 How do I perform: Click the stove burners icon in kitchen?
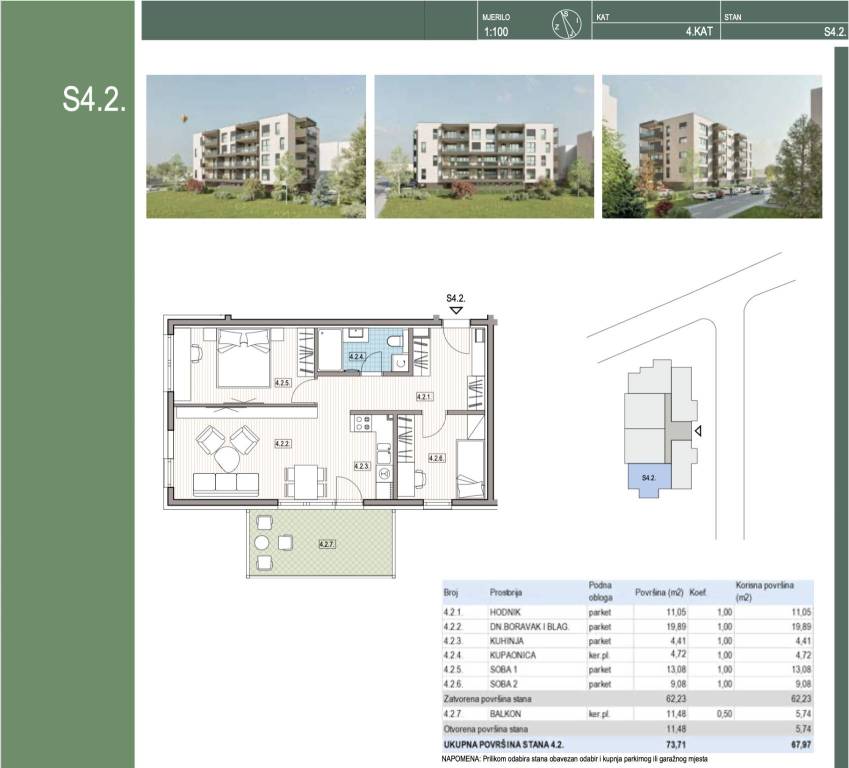[362, 424]
